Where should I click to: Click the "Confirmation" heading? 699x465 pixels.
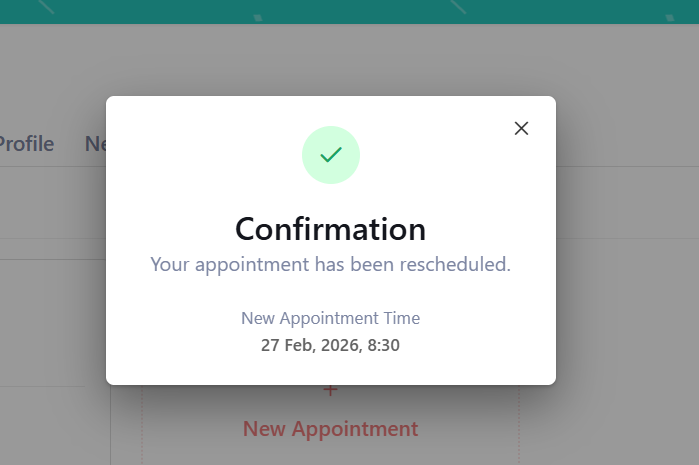pyautogui.click(x=331, y=229)
